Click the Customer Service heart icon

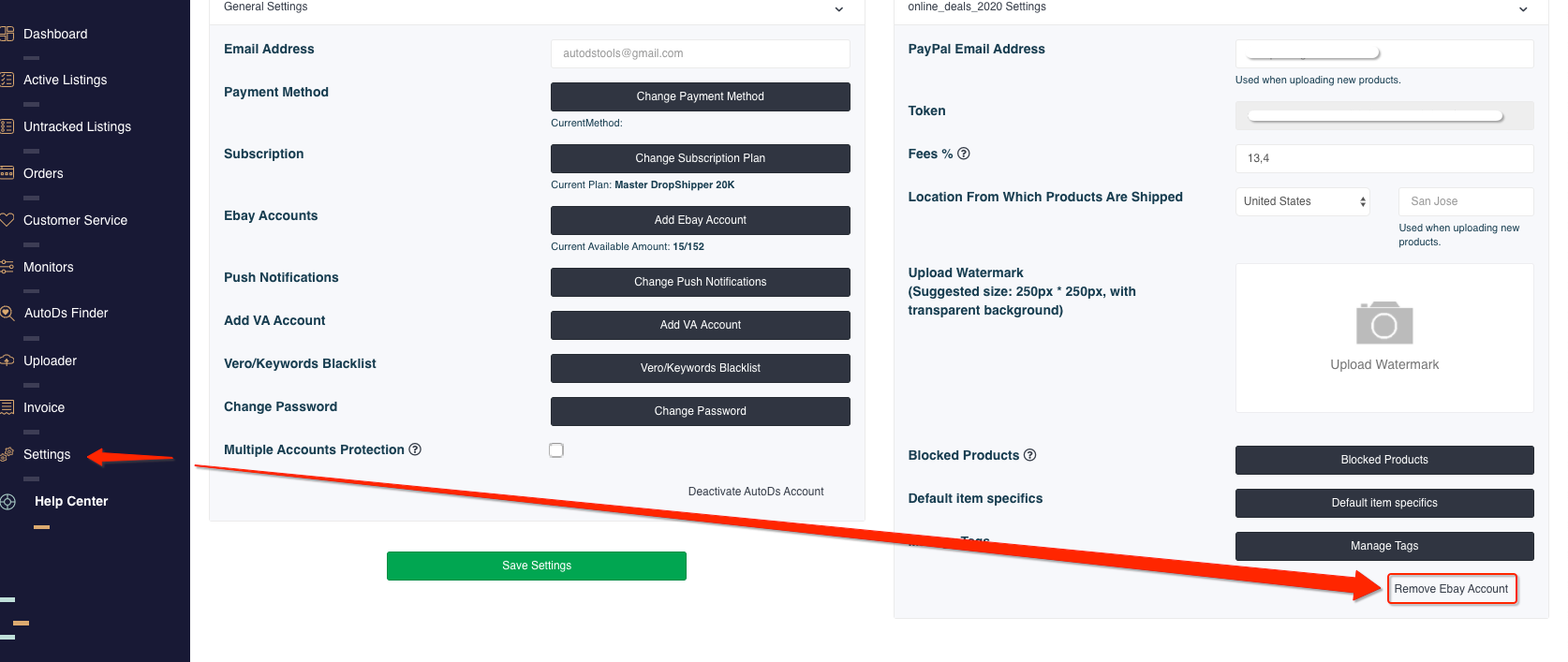7,220
